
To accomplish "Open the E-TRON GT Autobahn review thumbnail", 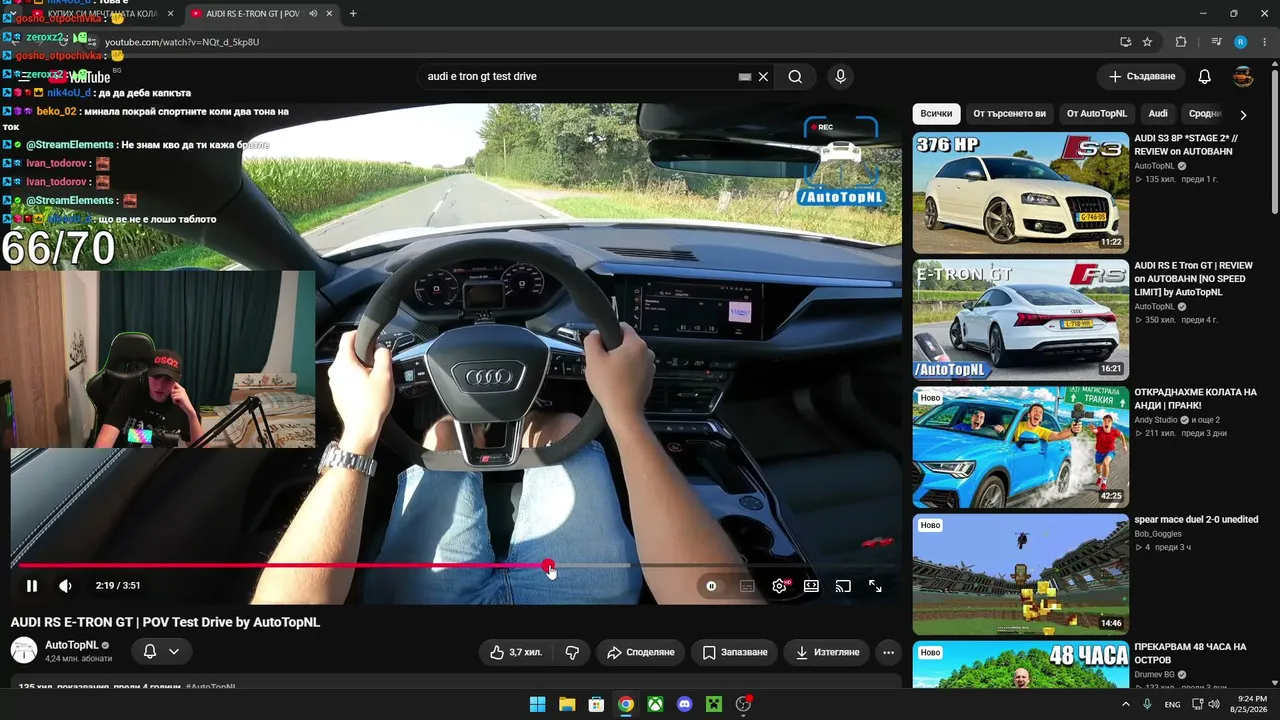I will pyautogui.click(x=1021, y=320).
